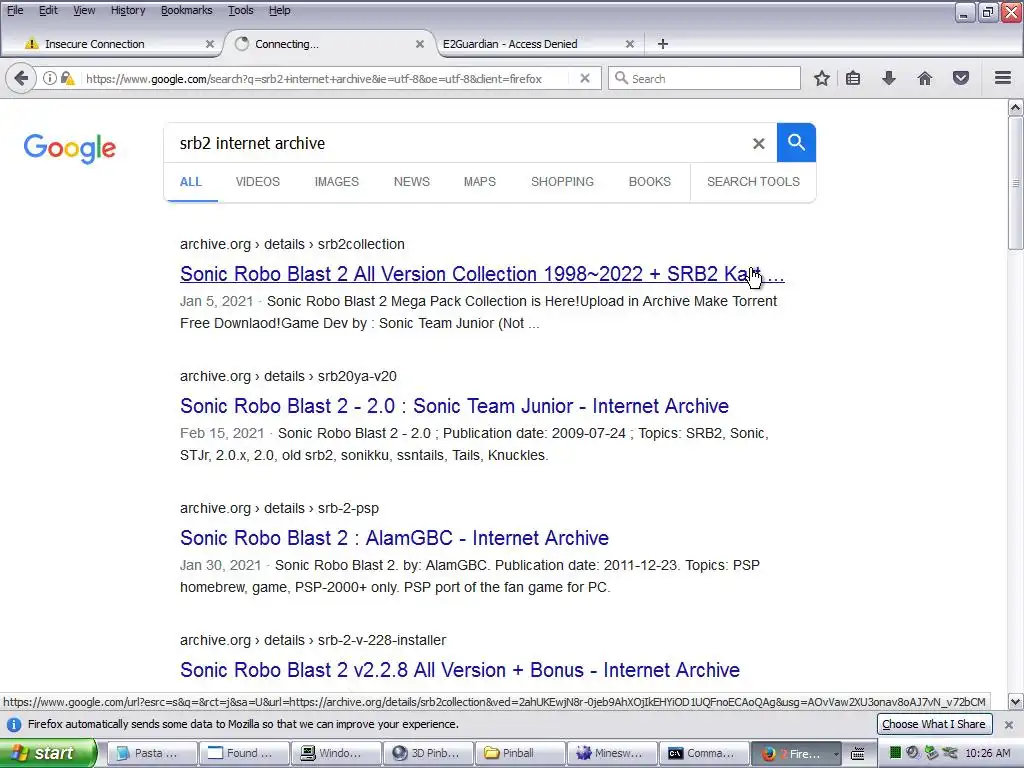Viewport: 1024px width, 768px height.
Task: Open the Firefox hamburger menu
Action: 1003,78
